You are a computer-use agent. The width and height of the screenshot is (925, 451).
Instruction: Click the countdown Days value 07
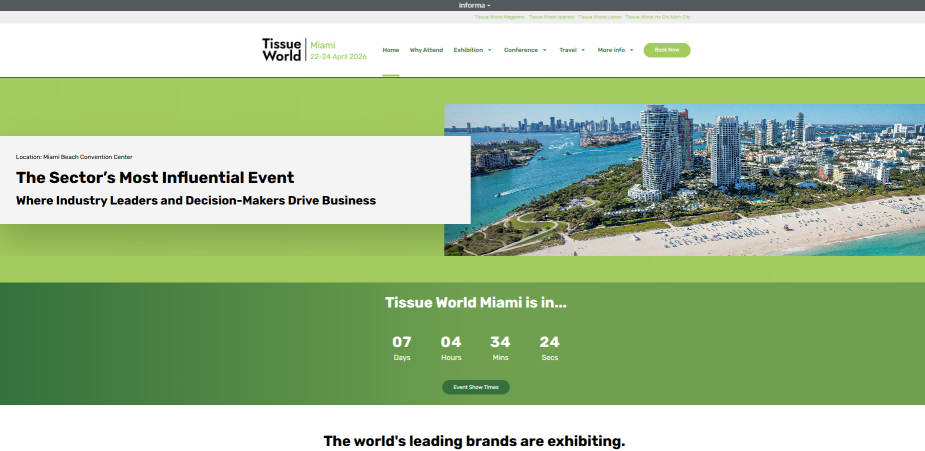(x=402, y=342)
